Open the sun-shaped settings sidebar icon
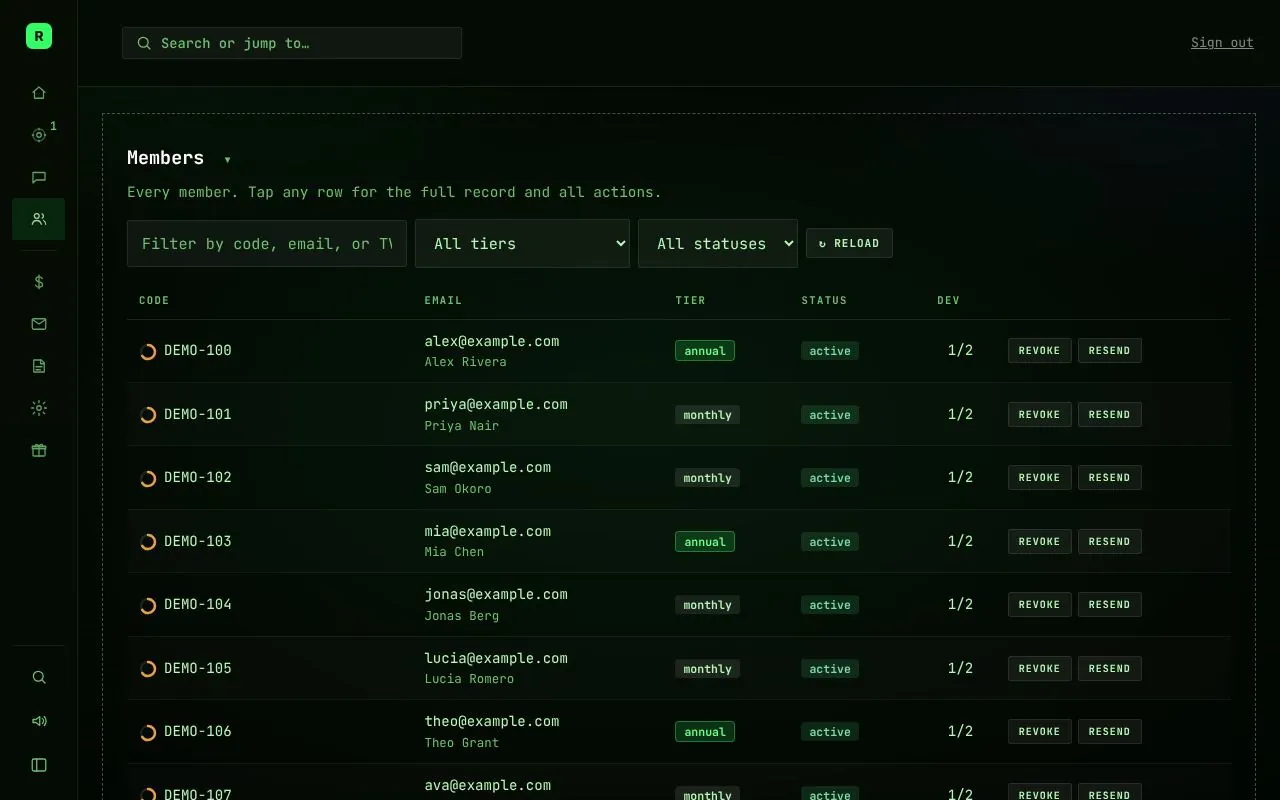 39,408
